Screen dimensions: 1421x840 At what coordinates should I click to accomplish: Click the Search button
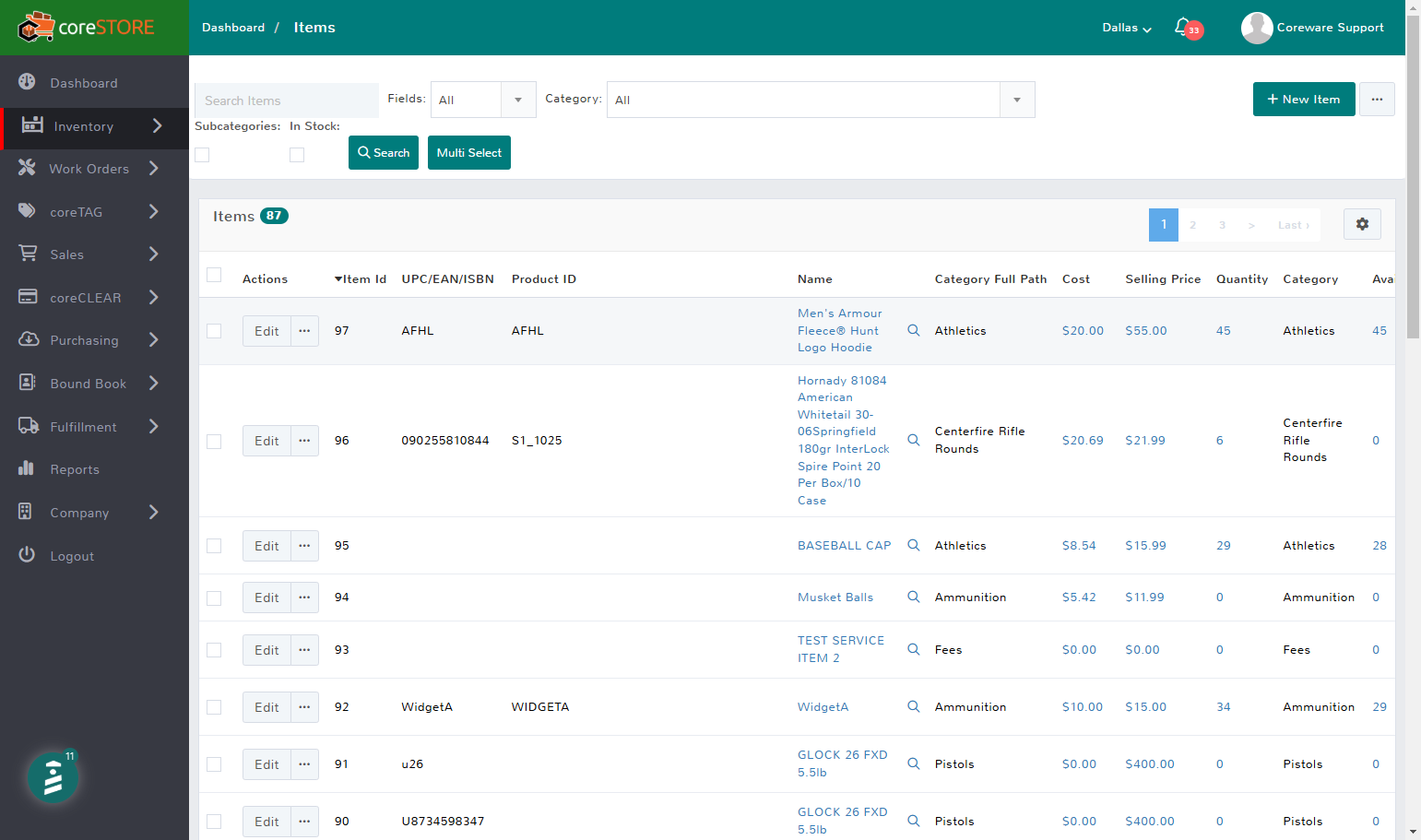pos(384,152)
